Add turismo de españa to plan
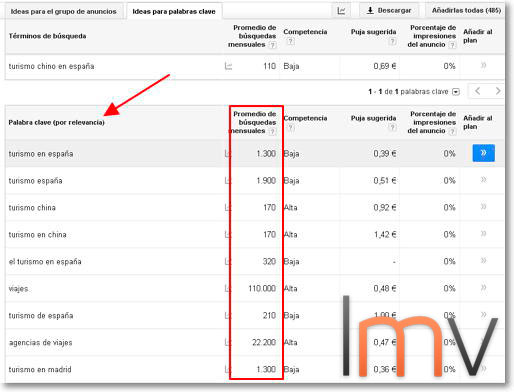The width and height of the screenshot is (514, 392). [x=483, y=315]
